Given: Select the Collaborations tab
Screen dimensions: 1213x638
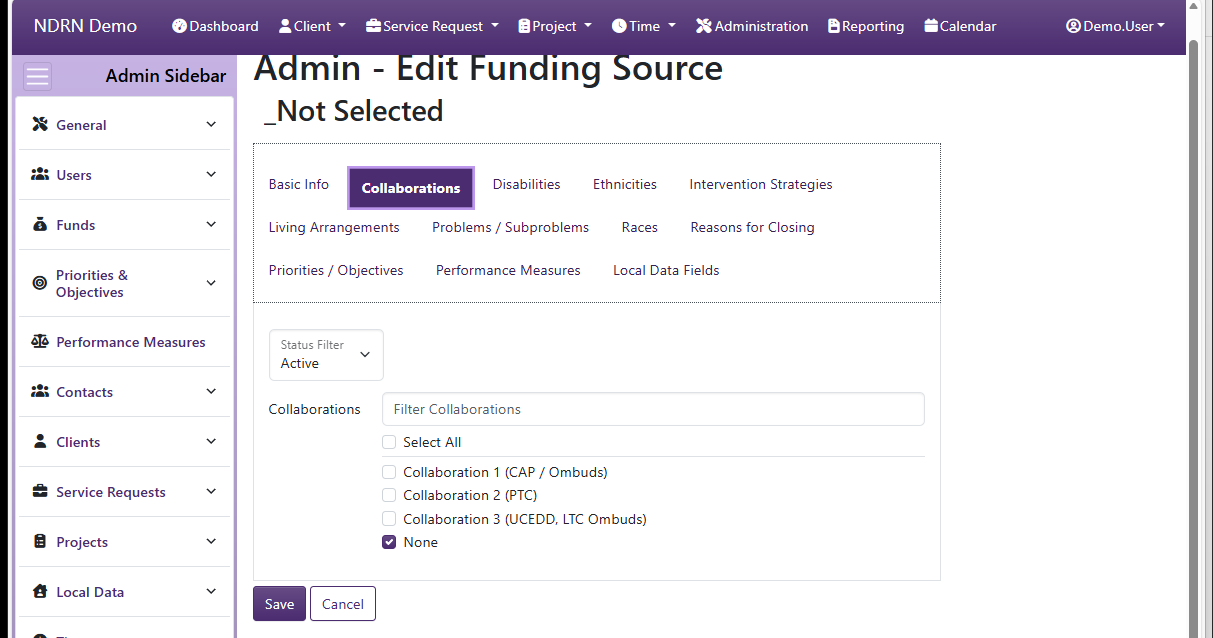Looking at the screenshot, I should [411, 188].
